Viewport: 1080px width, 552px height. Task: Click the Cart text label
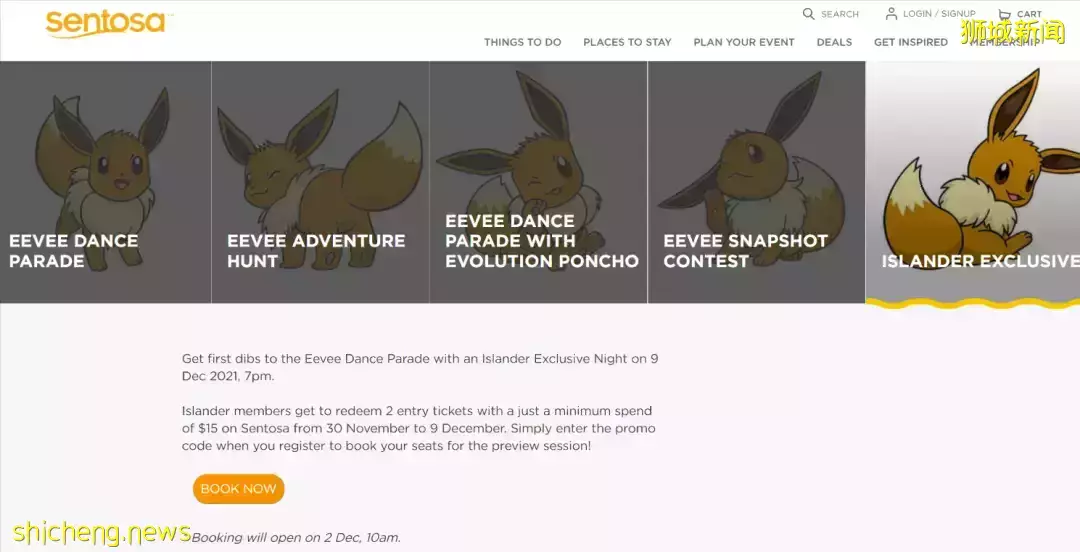tap(1029, 15)
